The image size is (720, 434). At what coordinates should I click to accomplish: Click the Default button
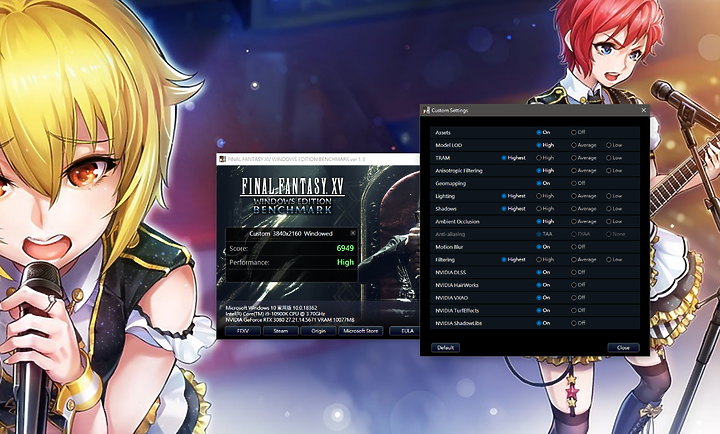445,348
